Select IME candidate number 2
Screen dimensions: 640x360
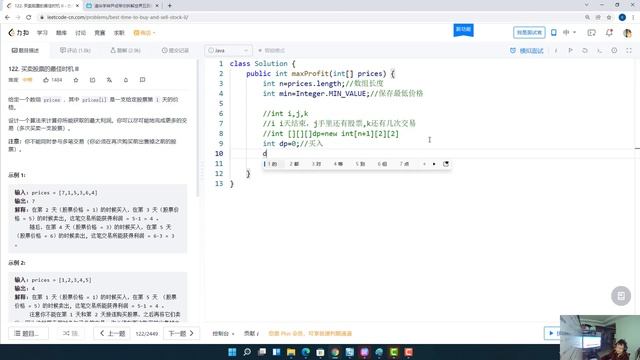294,164
